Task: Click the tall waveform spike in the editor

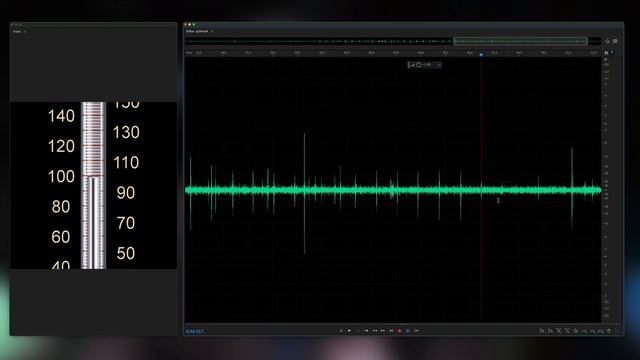Action: coord(304,193)
